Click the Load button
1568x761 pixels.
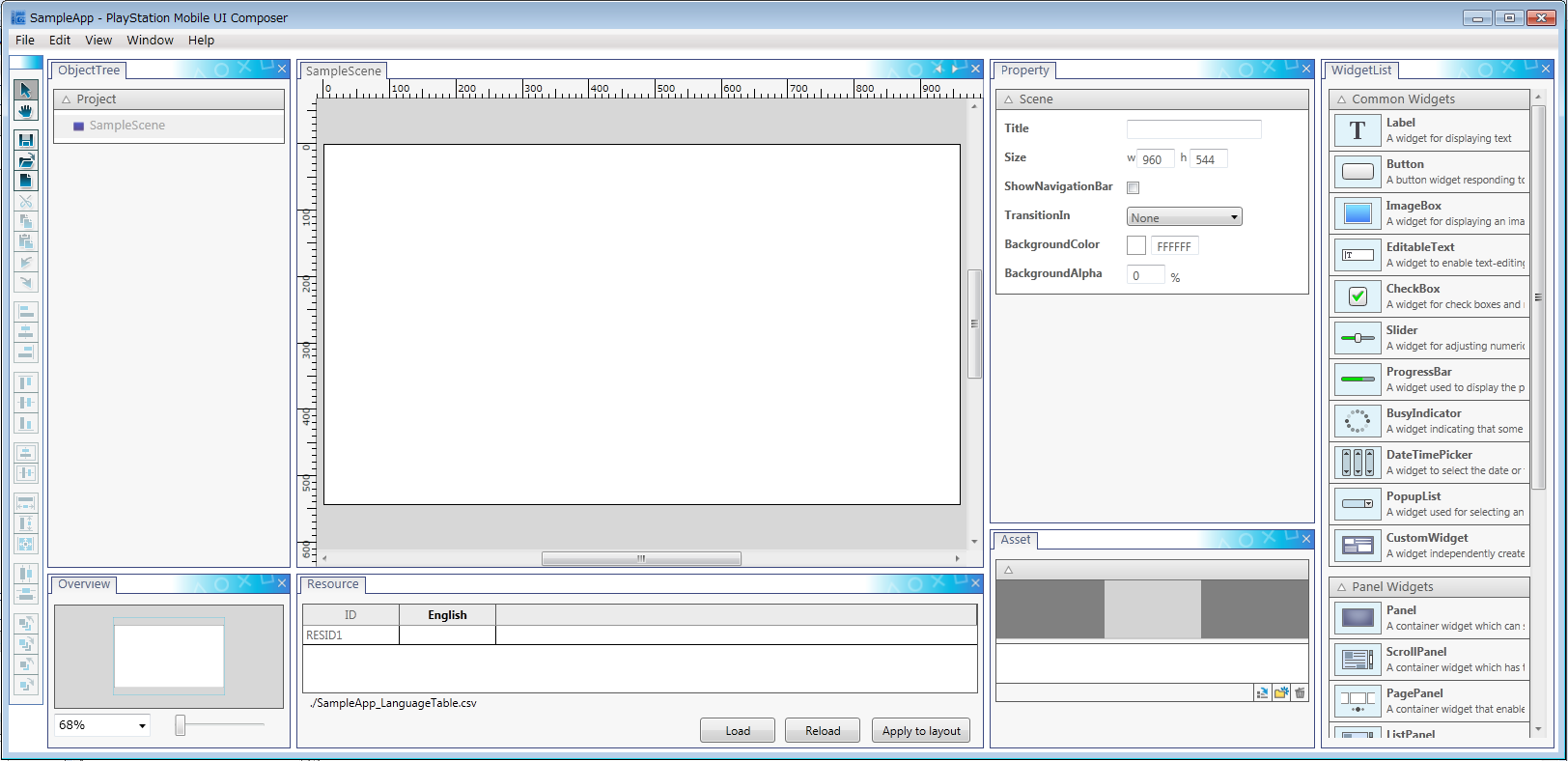click(x=738, y=731)
